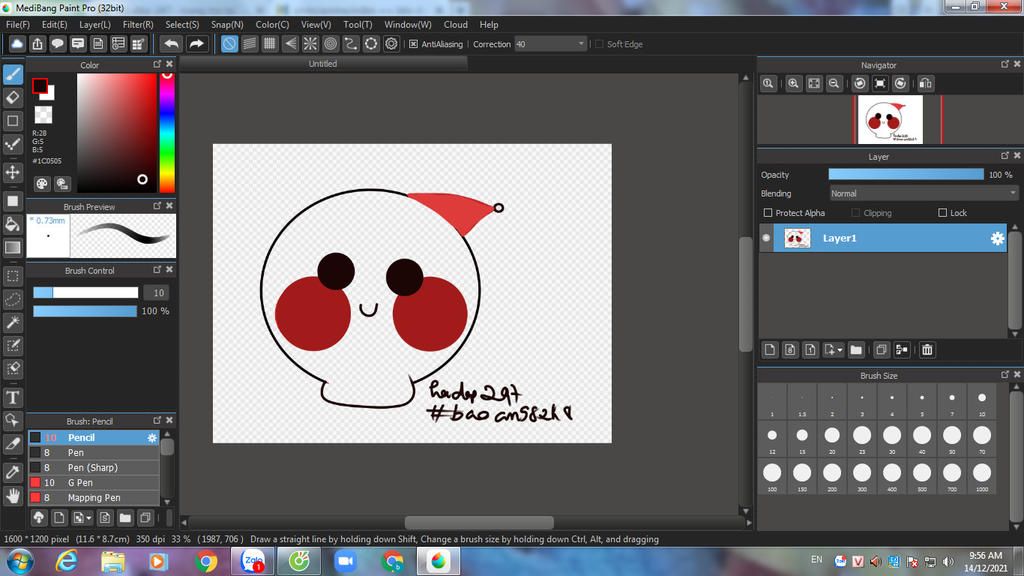1024x576 pixels.
Task: Undock the Navigator panel
Action: 1004,64
